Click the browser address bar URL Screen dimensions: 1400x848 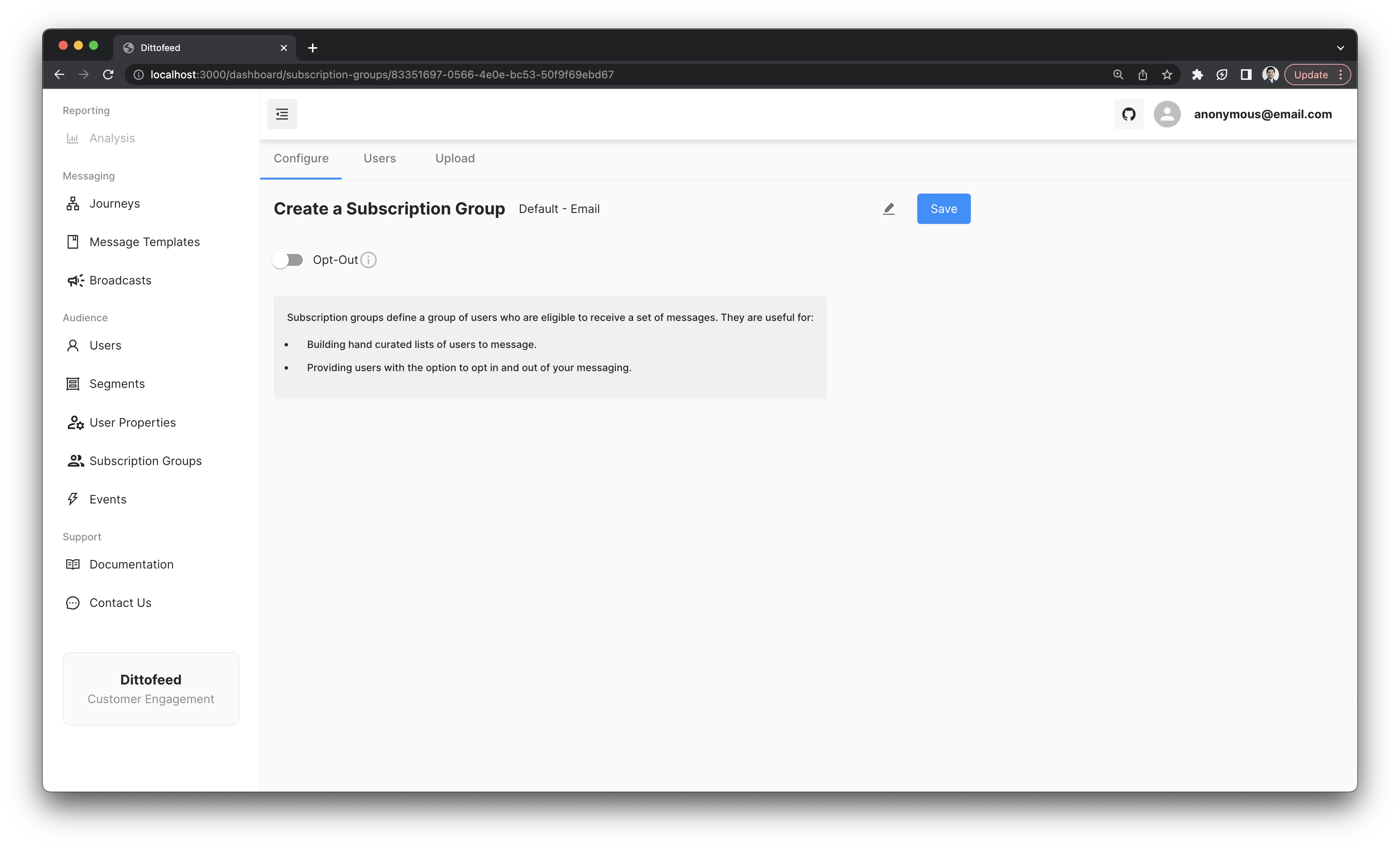(x=381, y=74)
